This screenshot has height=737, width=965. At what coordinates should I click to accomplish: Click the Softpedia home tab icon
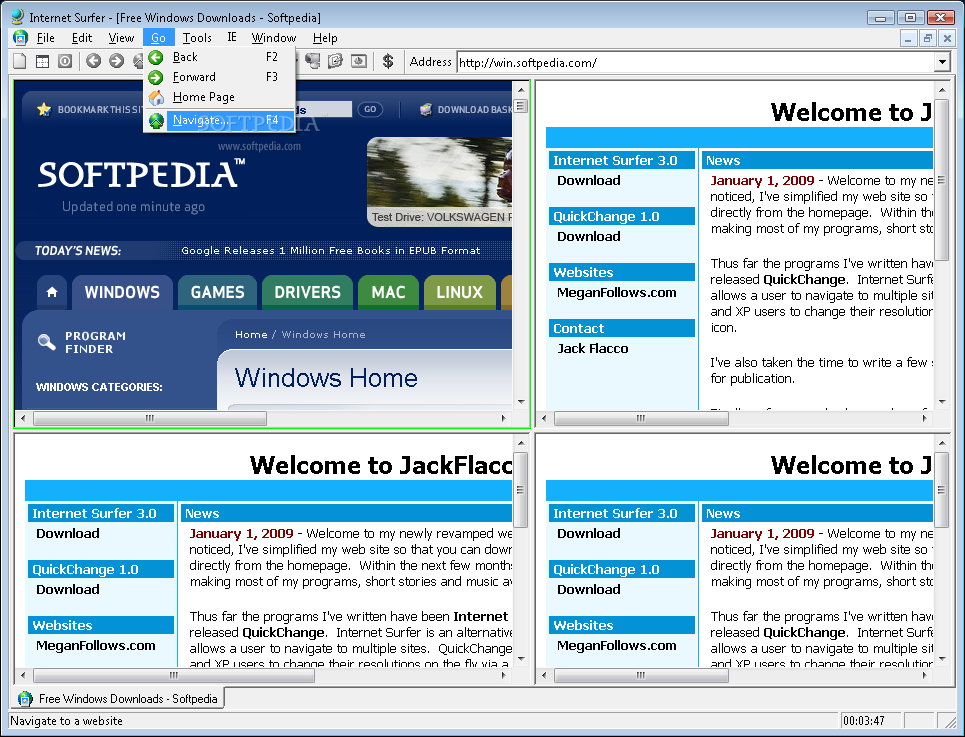52,292
